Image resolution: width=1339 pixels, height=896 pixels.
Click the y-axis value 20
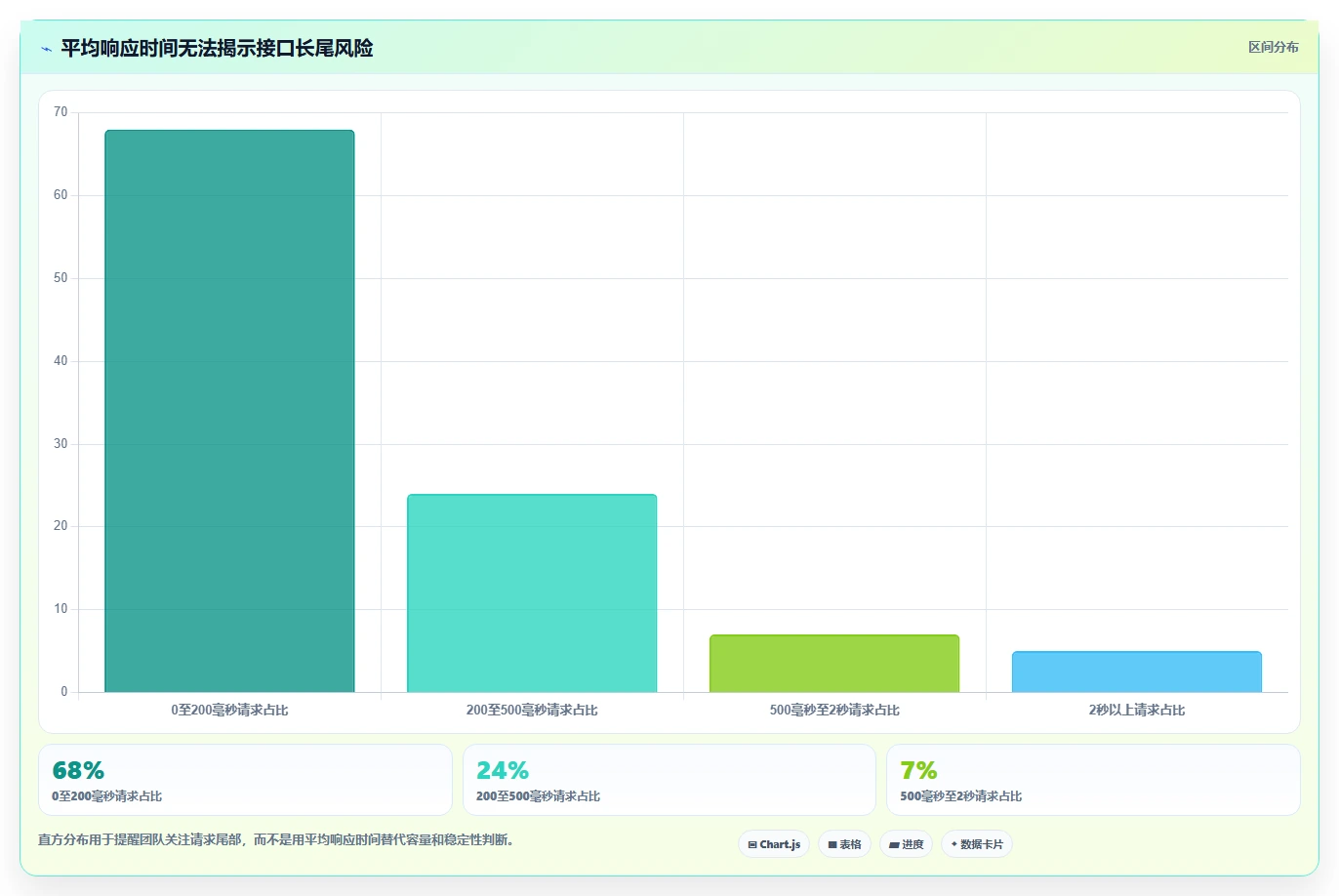point(61,526)
